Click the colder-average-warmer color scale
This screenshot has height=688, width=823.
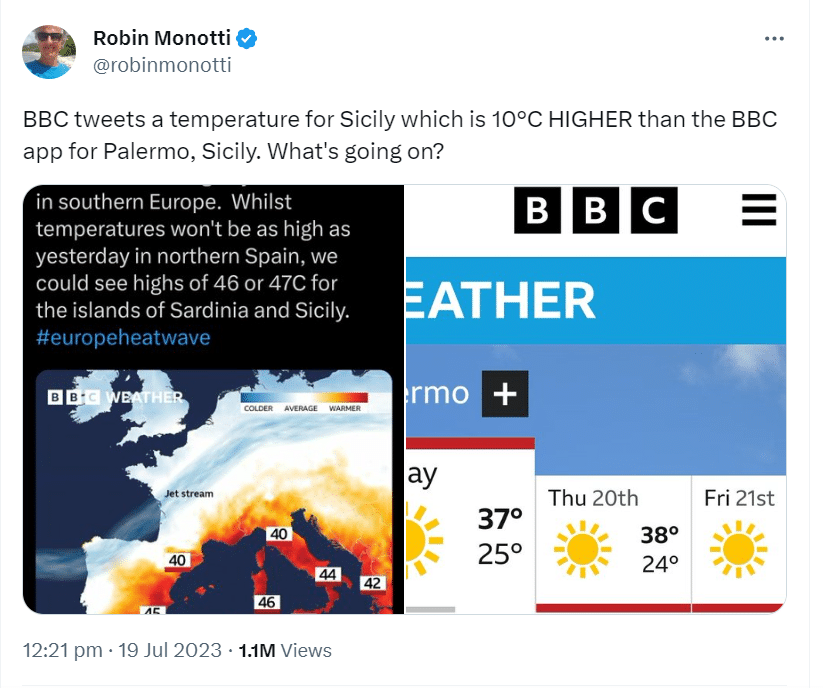click(x=304, y=402)
